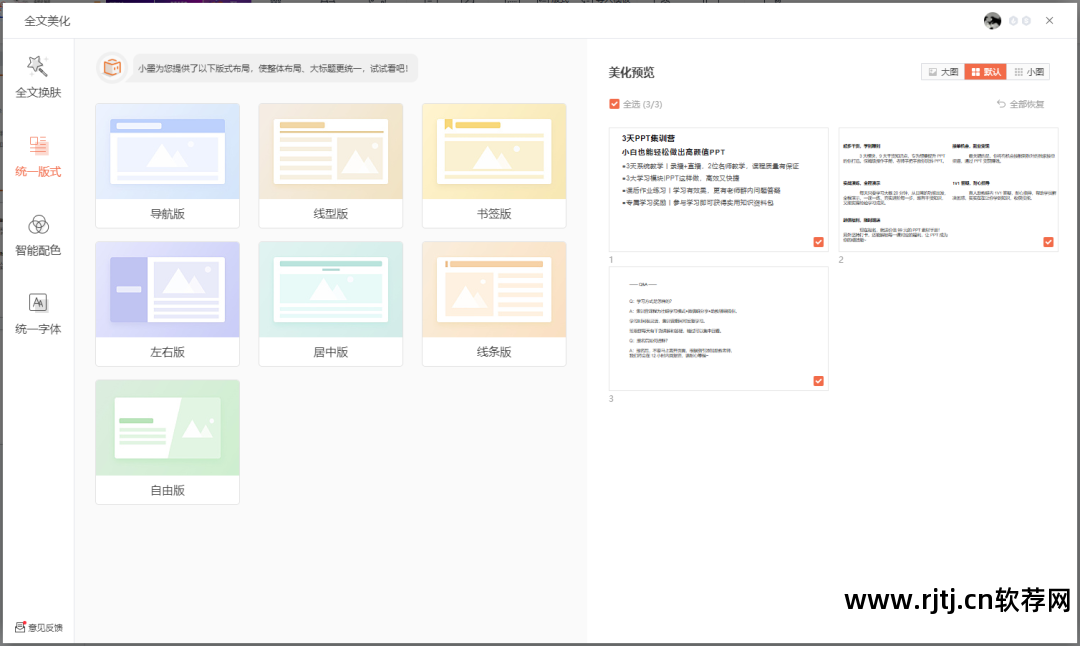Select the 统一版式 layout icon in sidebar
The width and height of the screenshot is (1080, 646).
pos(38,146)
